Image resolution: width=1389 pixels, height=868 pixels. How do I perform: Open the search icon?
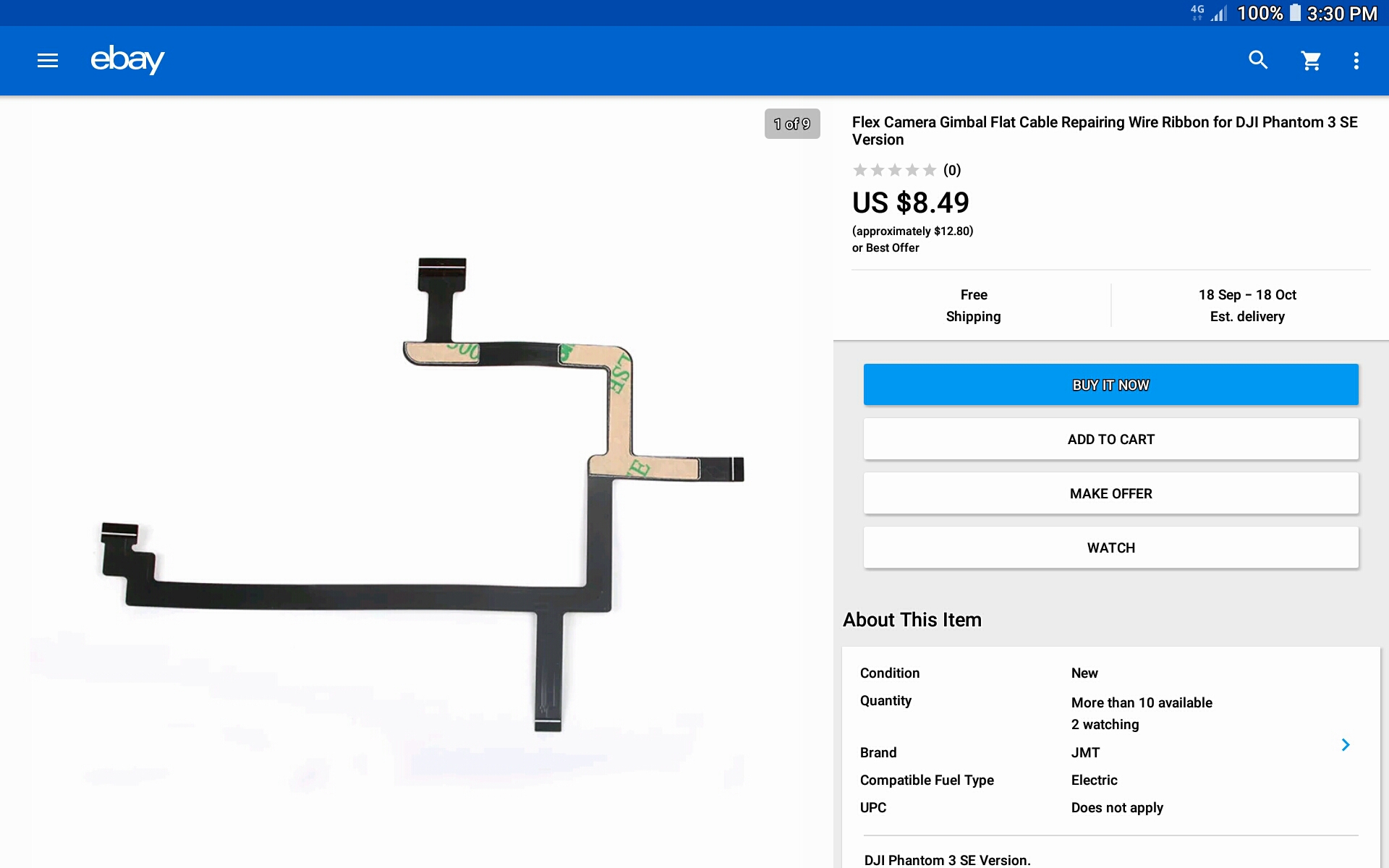tap(1258, 60)
